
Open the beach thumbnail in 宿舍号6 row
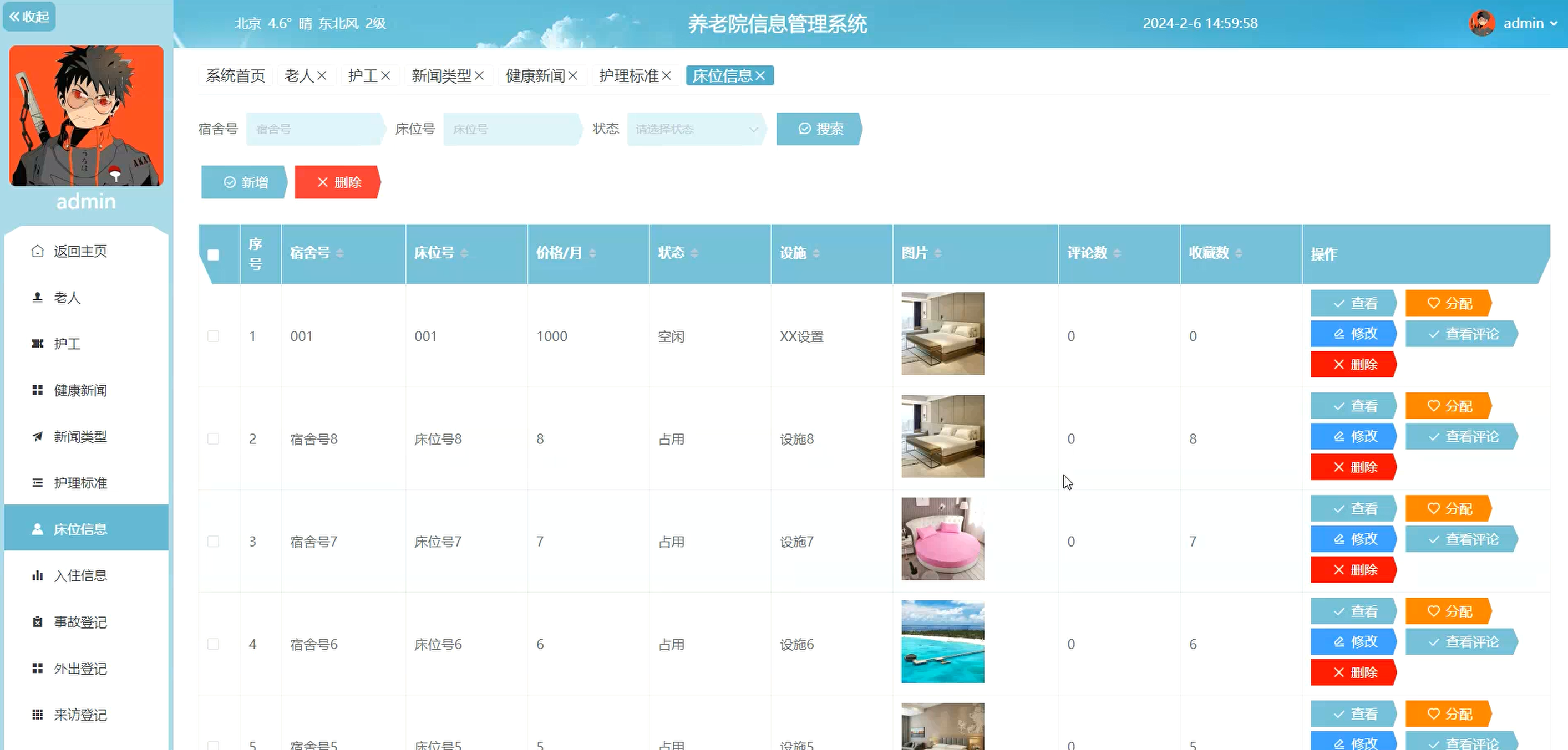(942, 641)
